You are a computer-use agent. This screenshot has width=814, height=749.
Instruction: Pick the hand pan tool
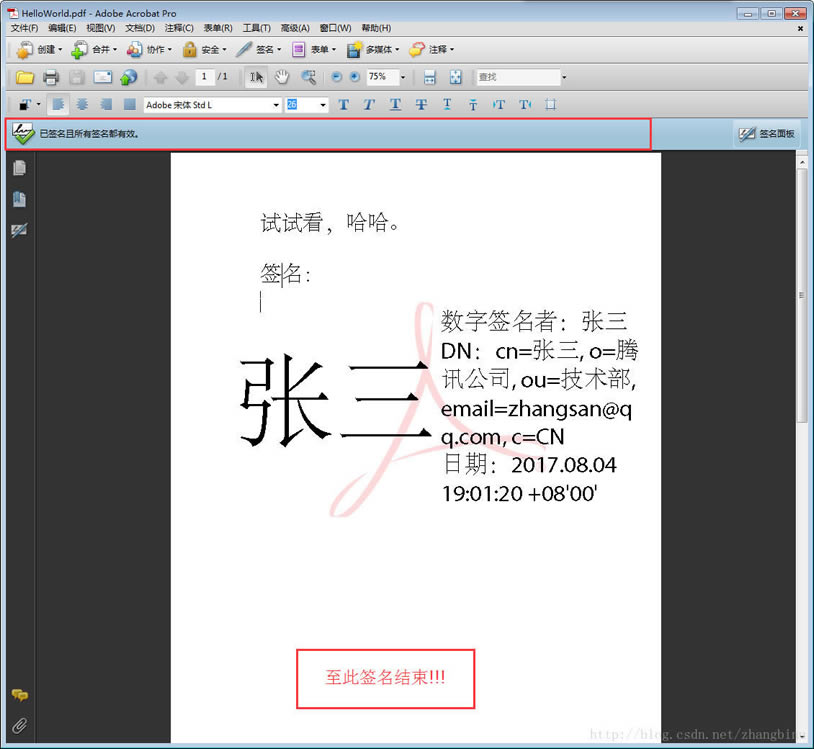pos(282,77)
